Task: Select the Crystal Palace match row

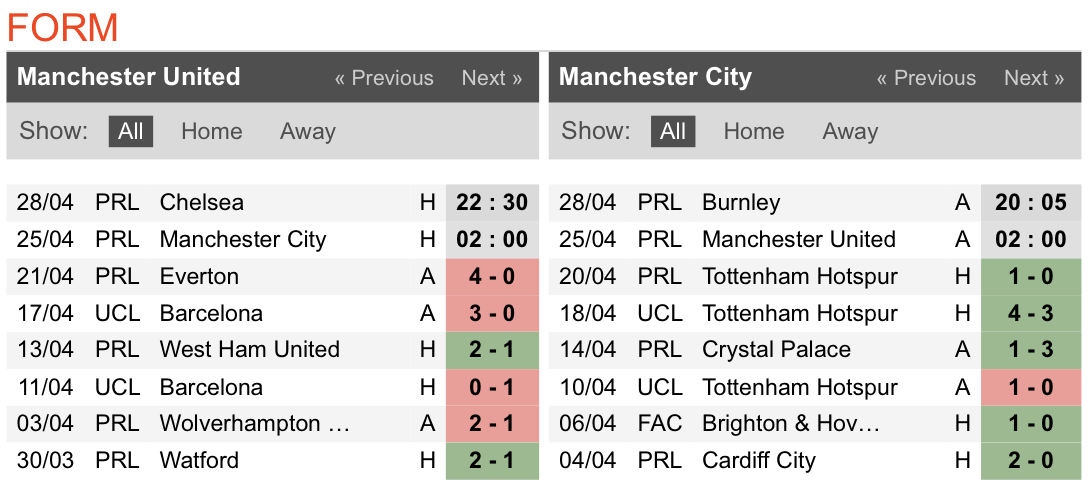Action: point(776,350)
